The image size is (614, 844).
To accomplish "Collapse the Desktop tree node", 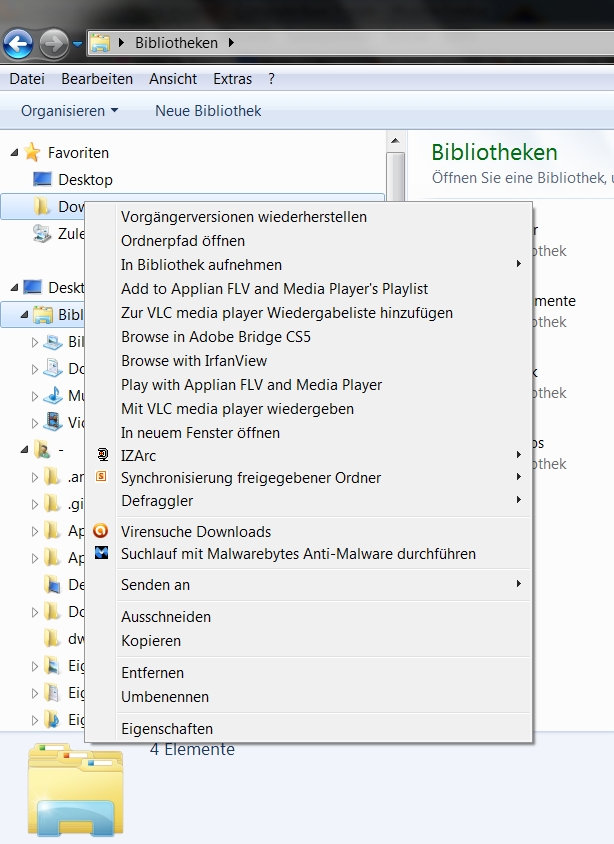I will [14, 287].
